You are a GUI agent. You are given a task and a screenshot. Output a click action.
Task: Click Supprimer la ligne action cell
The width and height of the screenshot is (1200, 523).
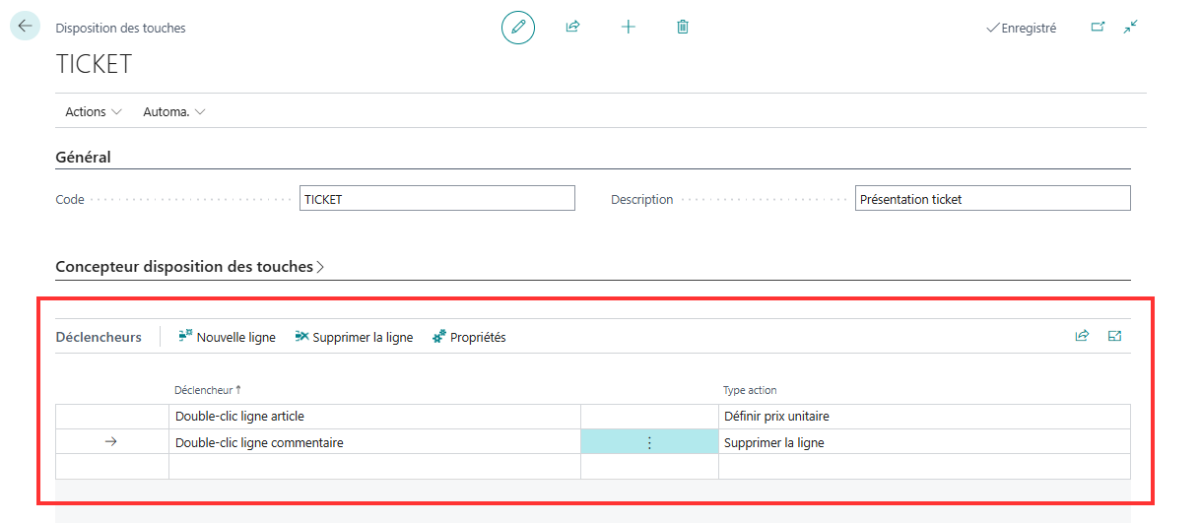coord(924,442)
